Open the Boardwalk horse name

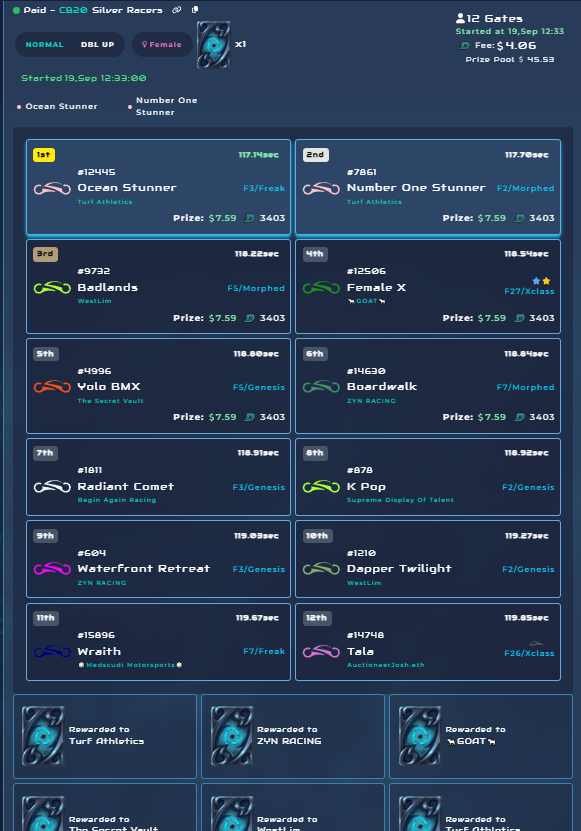[x=382, y=386]
